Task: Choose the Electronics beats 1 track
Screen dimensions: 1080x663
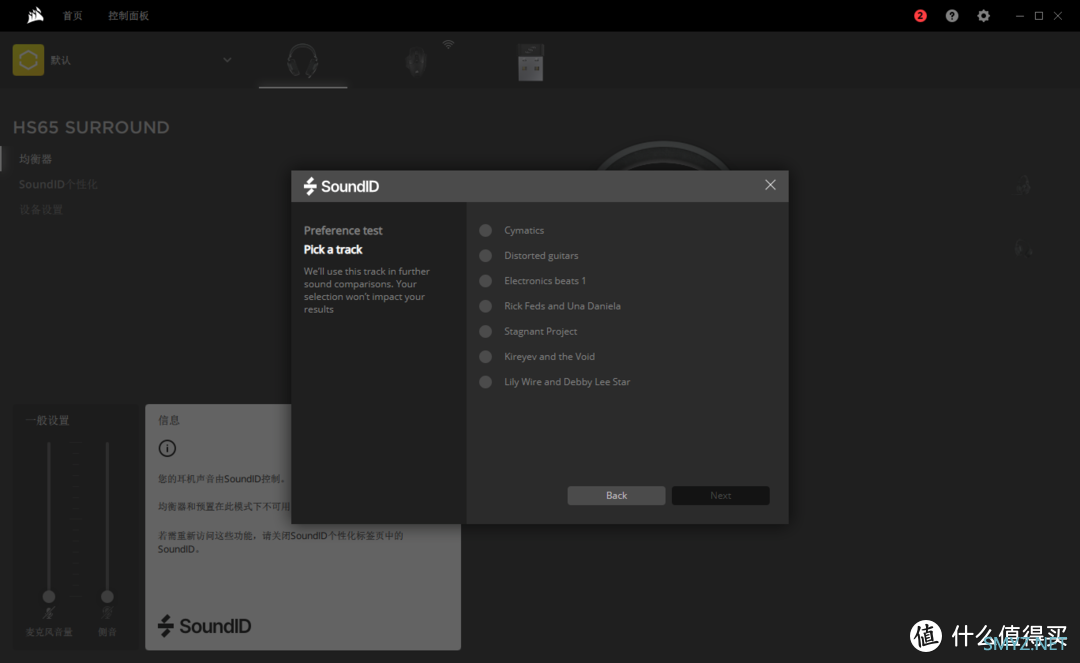Action: tap(486, 281)
